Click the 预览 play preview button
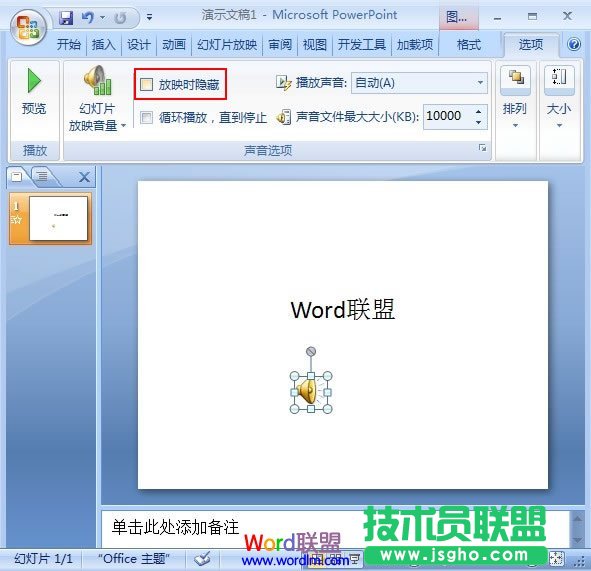591x571 pixels. 34,92
